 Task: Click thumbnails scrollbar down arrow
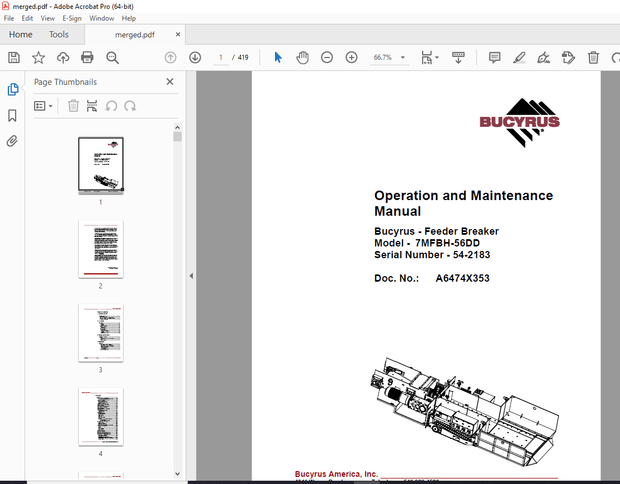(177, 474)
